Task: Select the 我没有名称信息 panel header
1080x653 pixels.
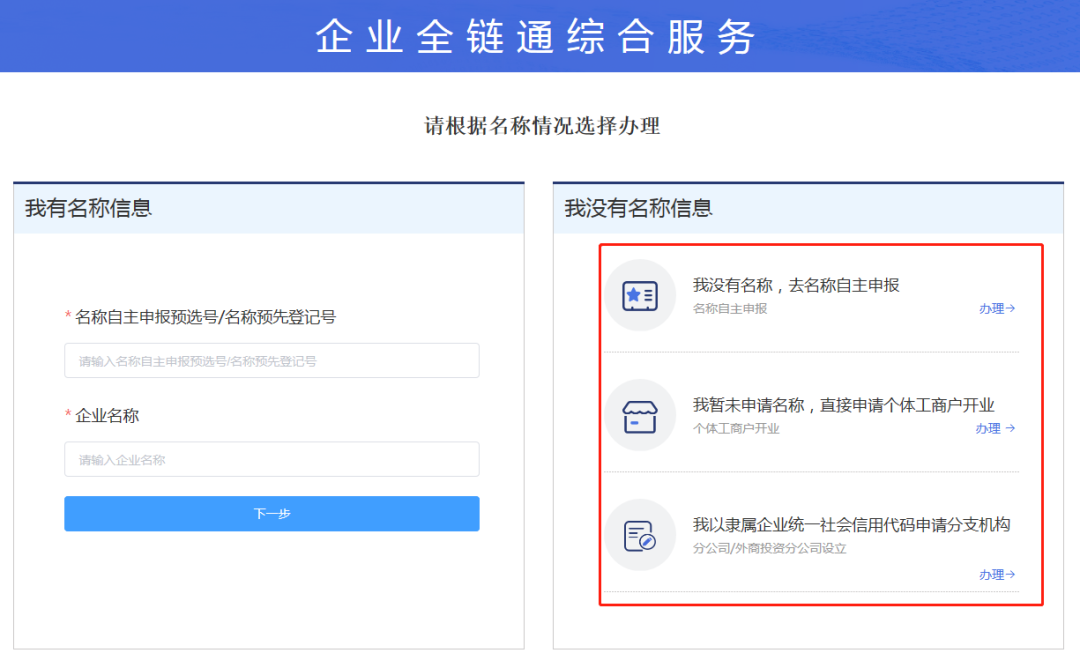Action: tap(638, 208)
